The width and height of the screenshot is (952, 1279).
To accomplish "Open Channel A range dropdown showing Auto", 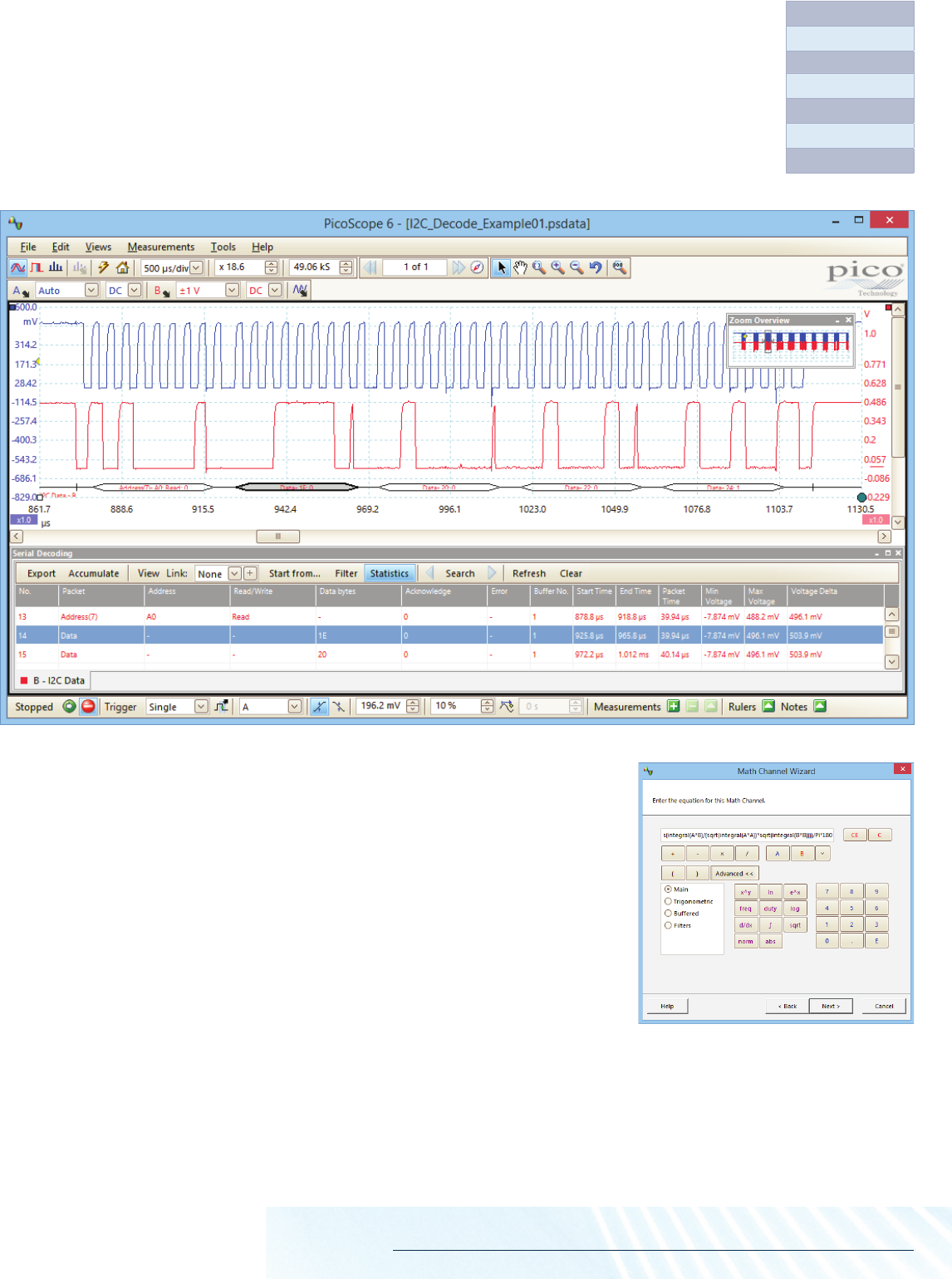I will 91,291.
